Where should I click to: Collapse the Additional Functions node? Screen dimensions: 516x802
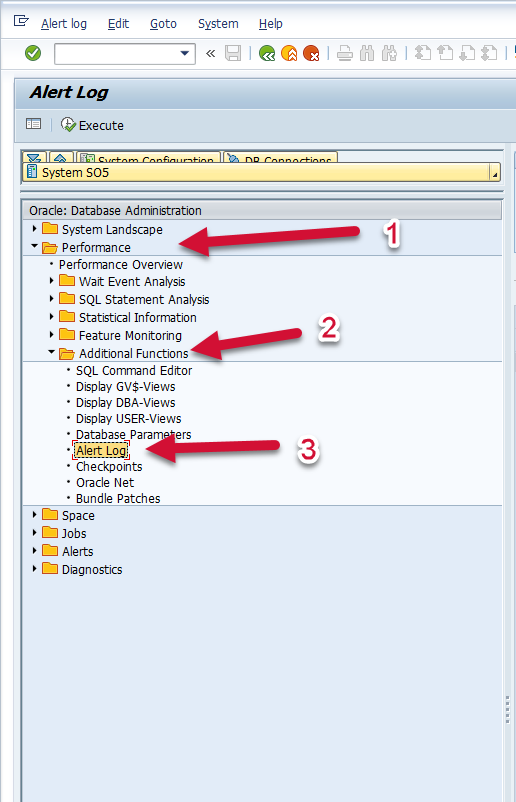[x=51, y=352]
